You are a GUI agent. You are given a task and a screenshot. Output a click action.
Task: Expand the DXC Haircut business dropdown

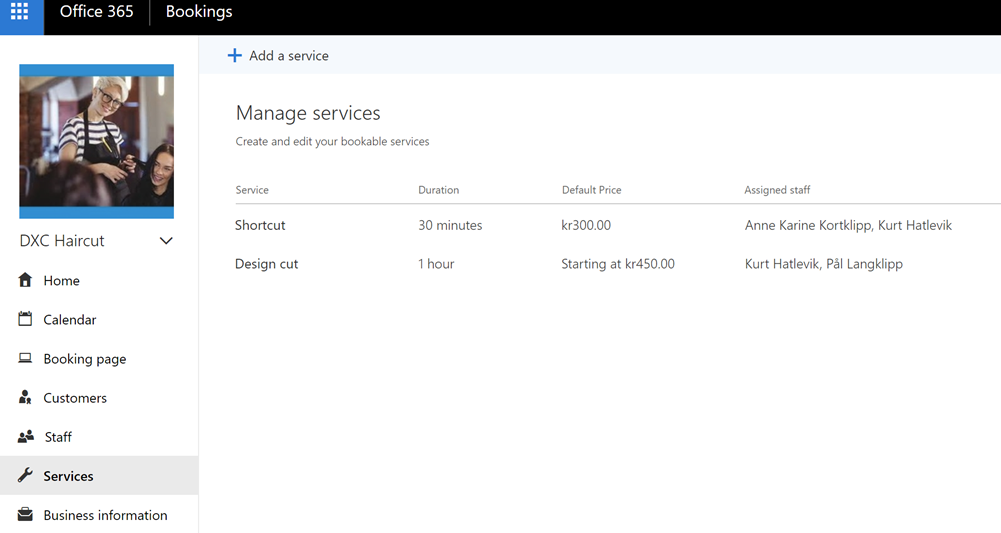[166, 241]
